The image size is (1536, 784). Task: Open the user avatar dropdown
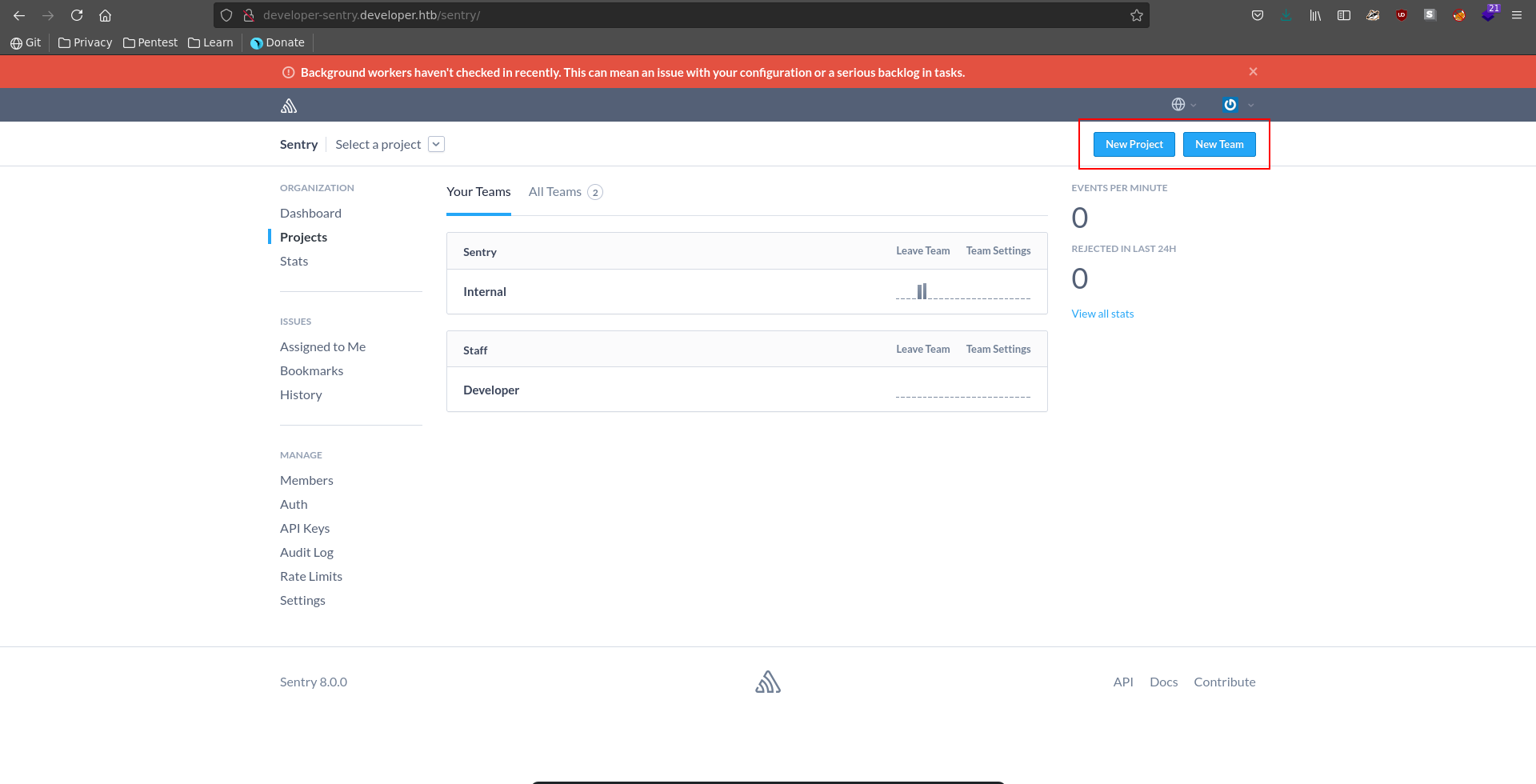(1236, 105)
